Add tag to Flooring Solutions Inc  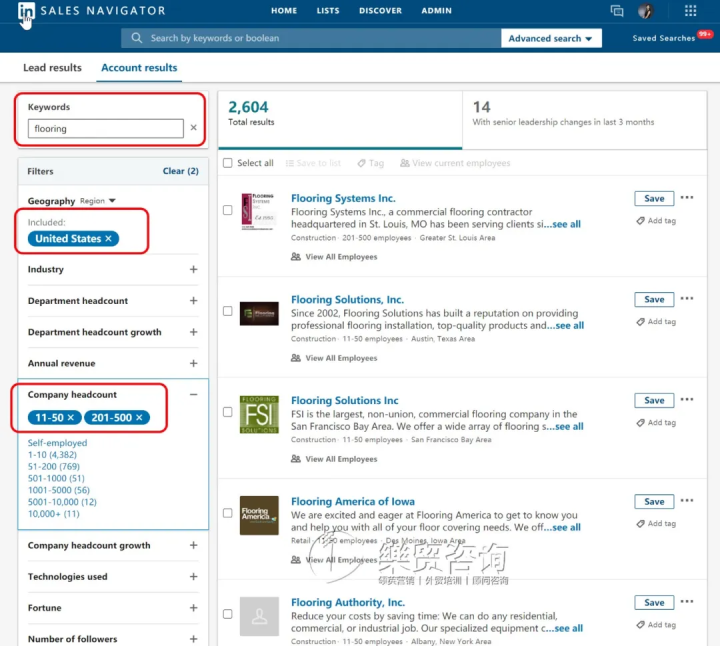click(656, 423)
